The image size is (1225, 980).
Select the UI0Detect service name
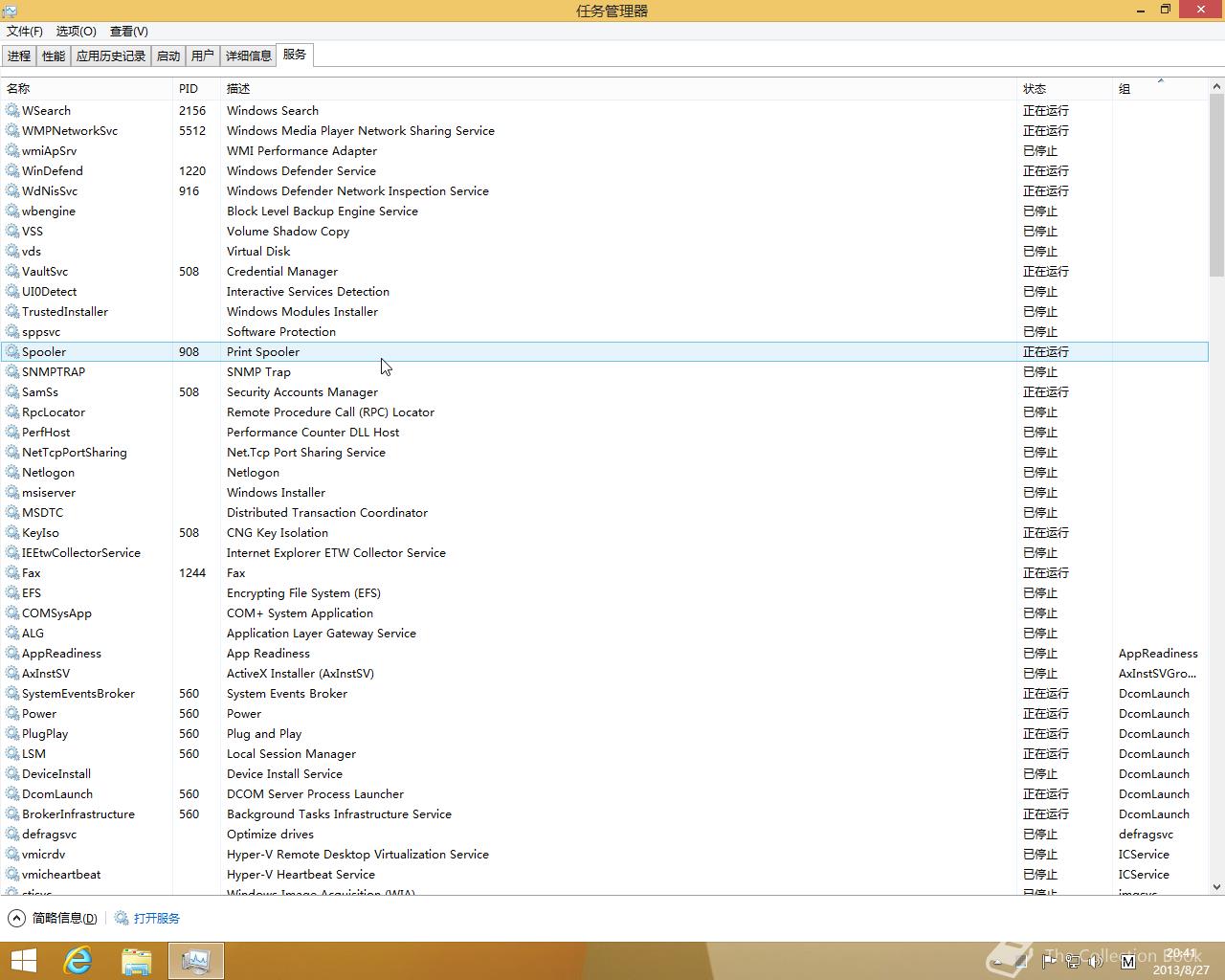tap(49, 292)
